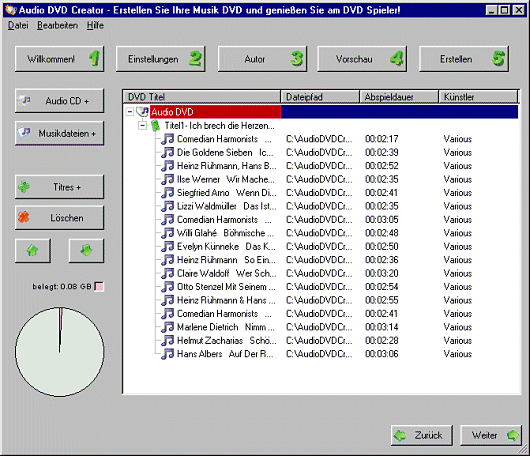The height and width of the screenshot is (456, 530).
Task: Click the Weiter button
Action: (491, 435)
